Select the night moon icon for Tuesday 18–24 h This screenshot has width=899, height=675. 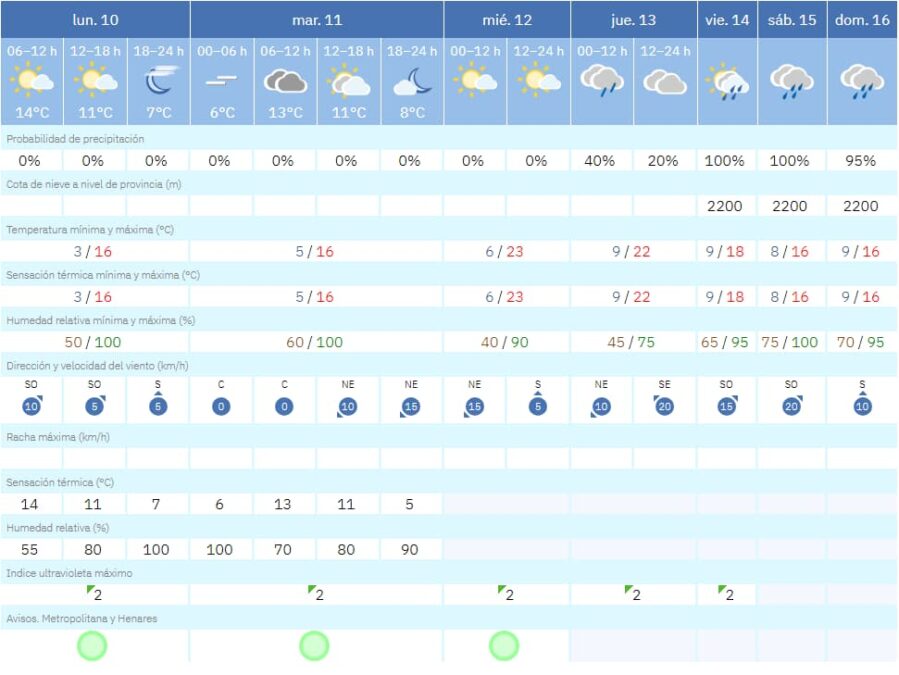(411, 79)
